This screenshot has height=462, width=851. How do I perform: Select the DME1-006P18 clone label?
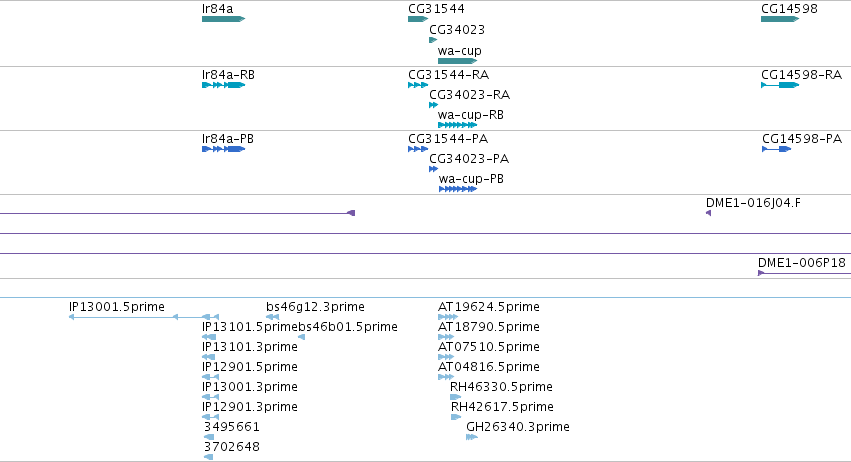click(802, 263)
